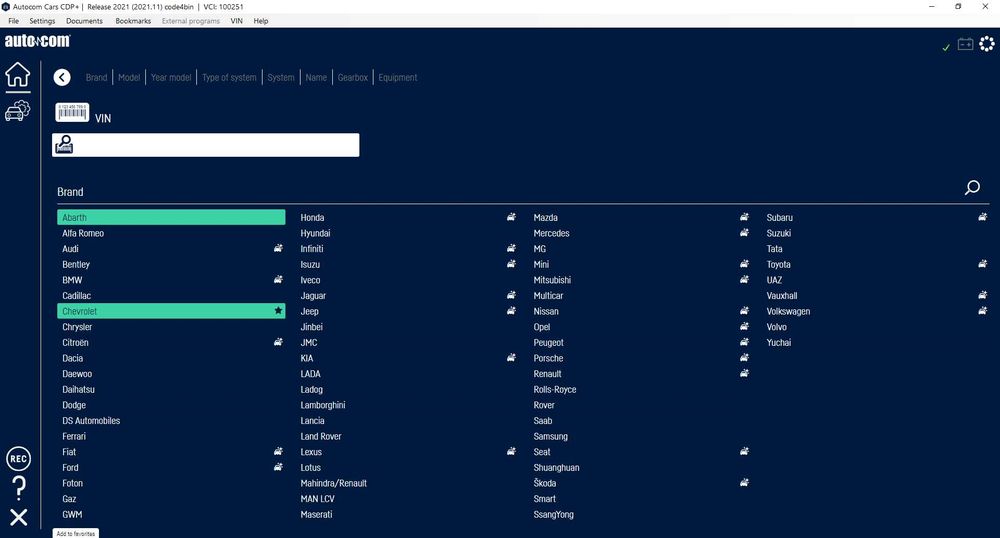Click the battery status icon
Viewport: 1000px width, 538px height.
pyautogui.click(x=966, y=44)
